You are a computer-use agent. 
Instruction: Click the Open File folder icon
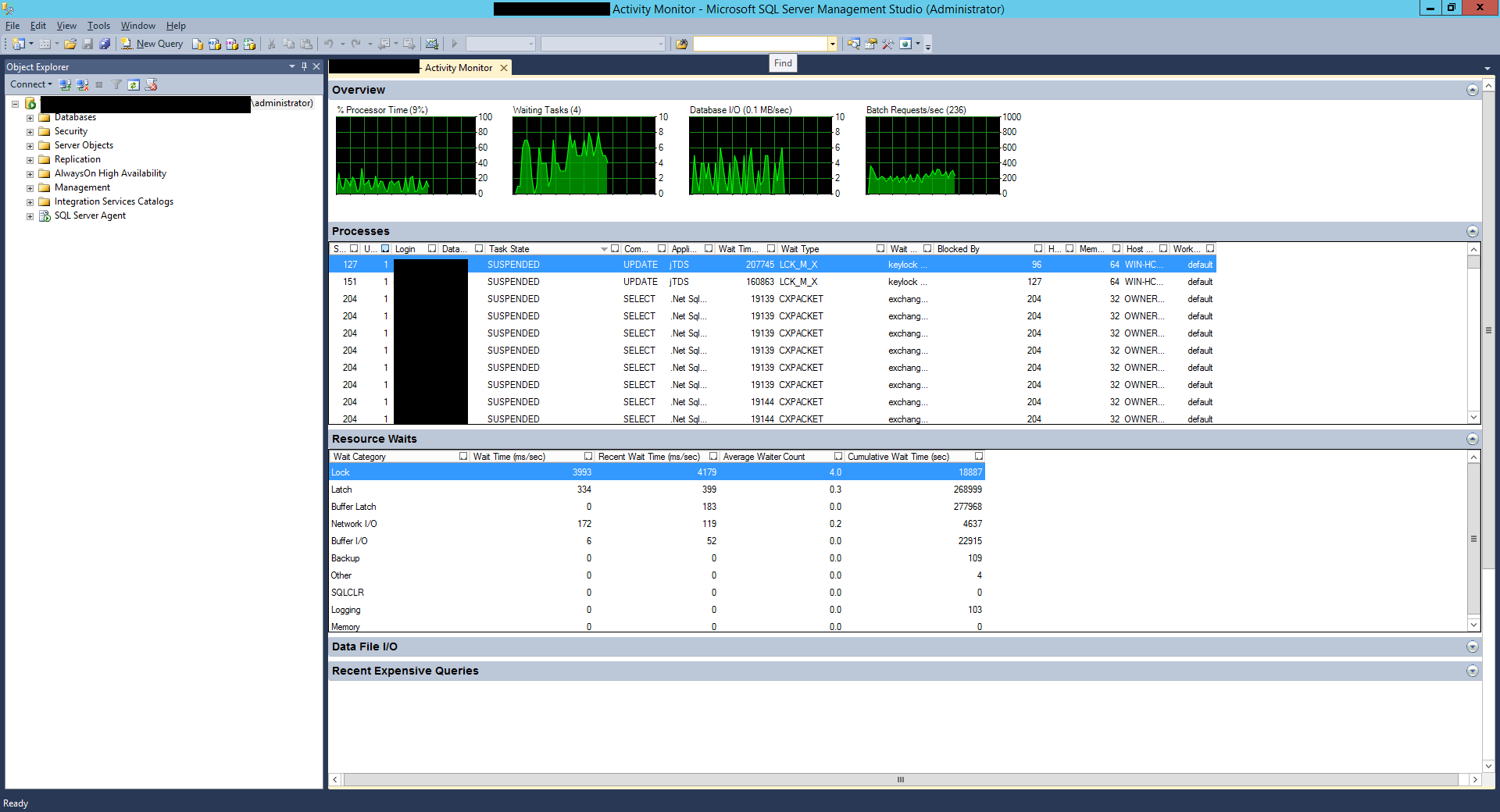(70, 44)
